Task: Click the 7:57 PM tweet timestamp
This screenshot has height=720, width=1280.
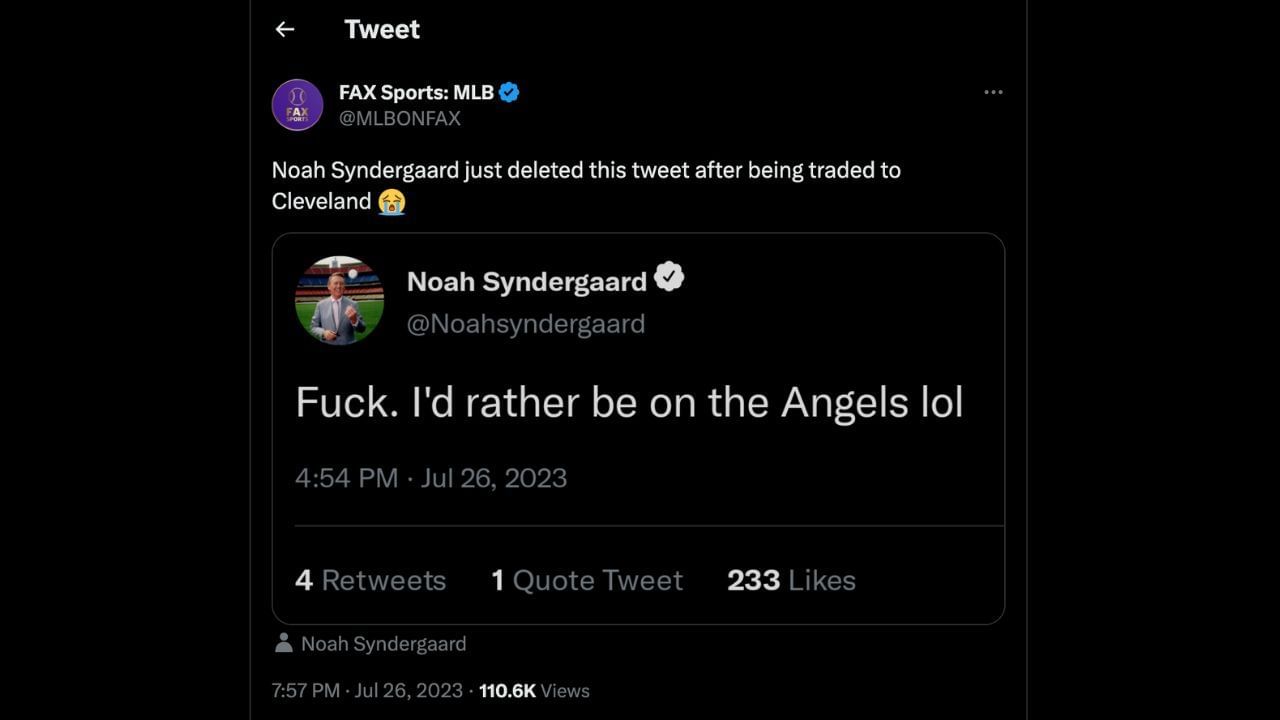Action: [367, 691]
